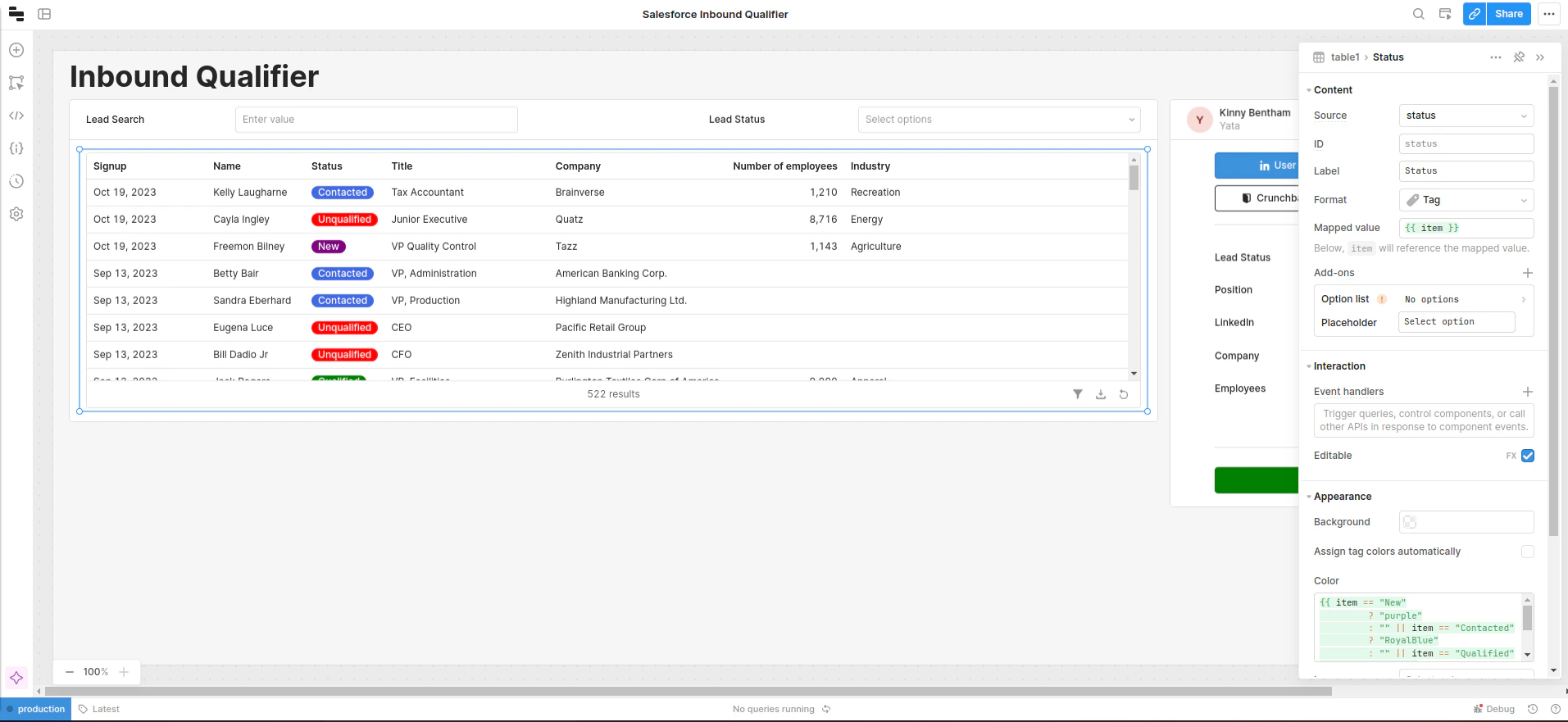This screenshot has width=1568, height=722.
Task: Open the inspector three-dot options menu
Action: click(1496, 57)
